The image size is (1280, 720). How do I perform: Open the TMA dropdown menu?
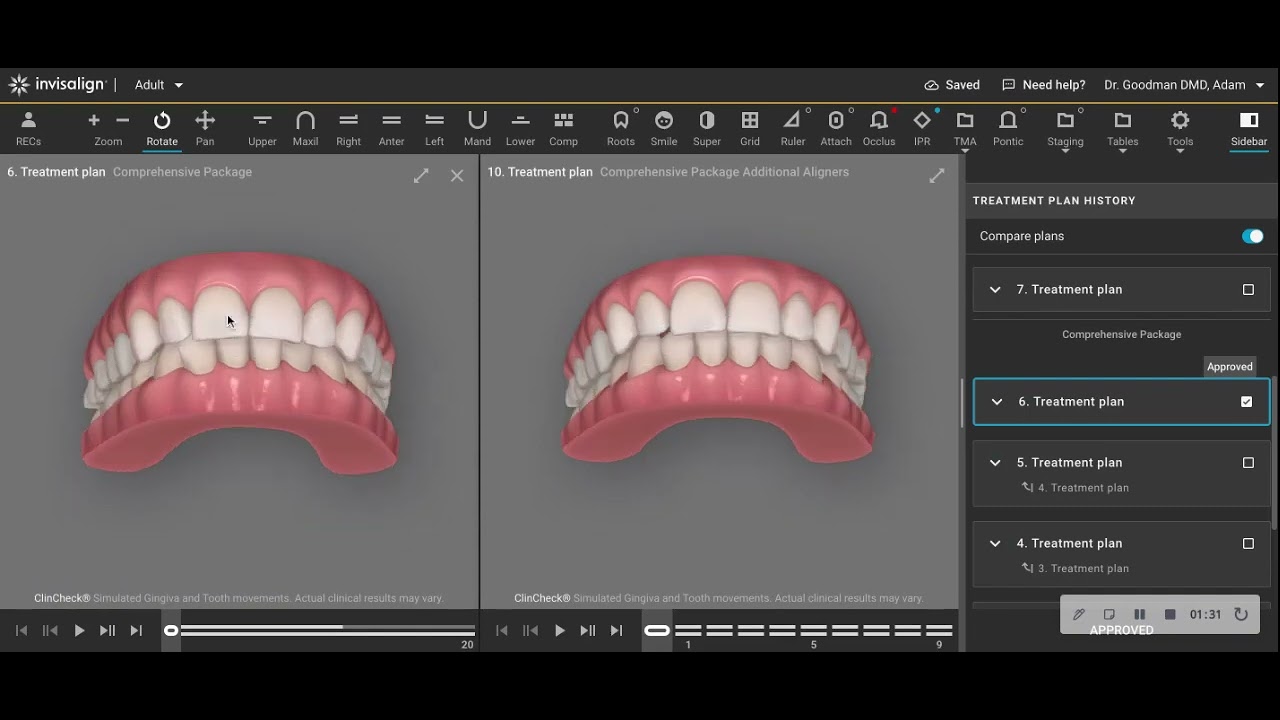965,130
